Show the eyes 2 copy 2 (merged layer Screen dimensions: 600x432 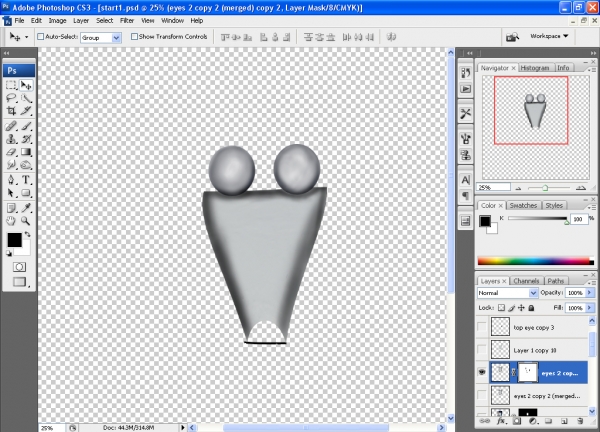point(482,395)
